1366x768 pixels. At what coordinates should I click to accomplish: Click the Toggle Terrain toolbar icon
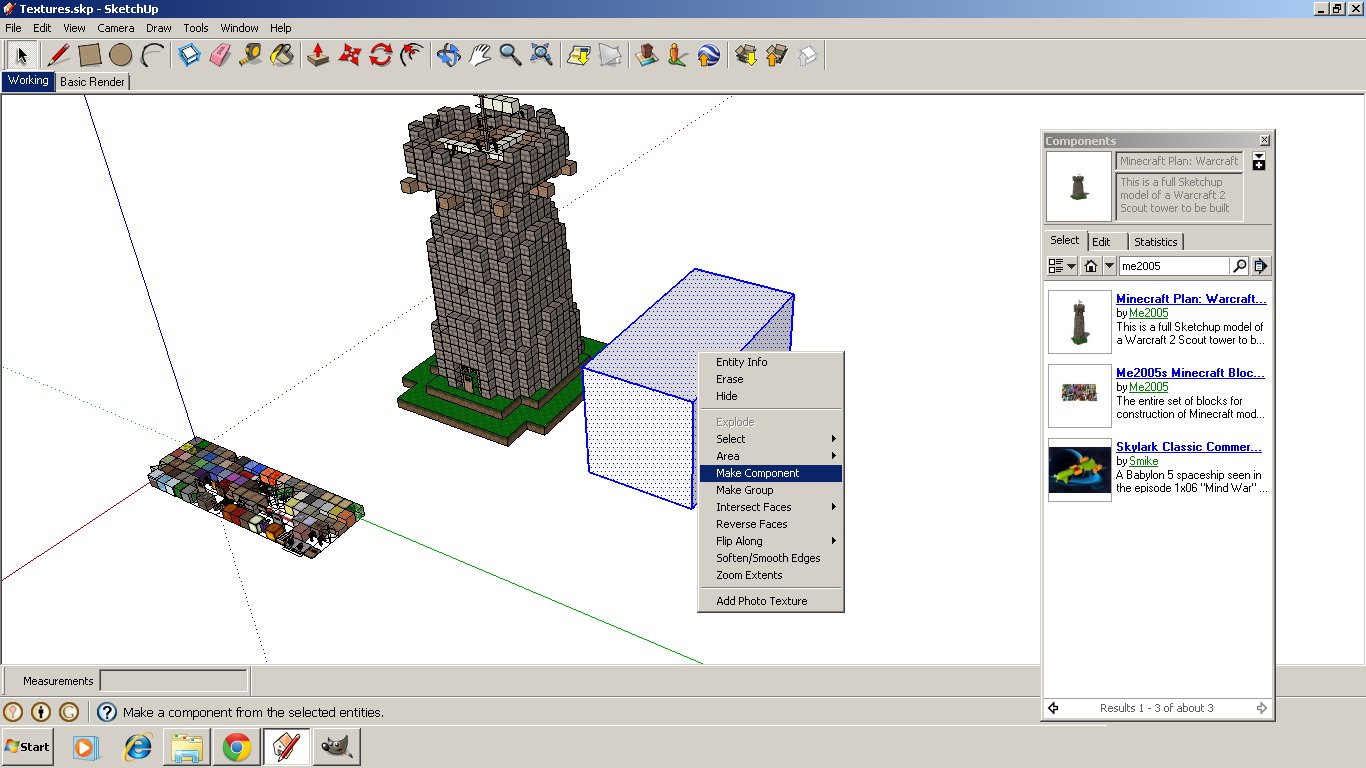[609, 55]
